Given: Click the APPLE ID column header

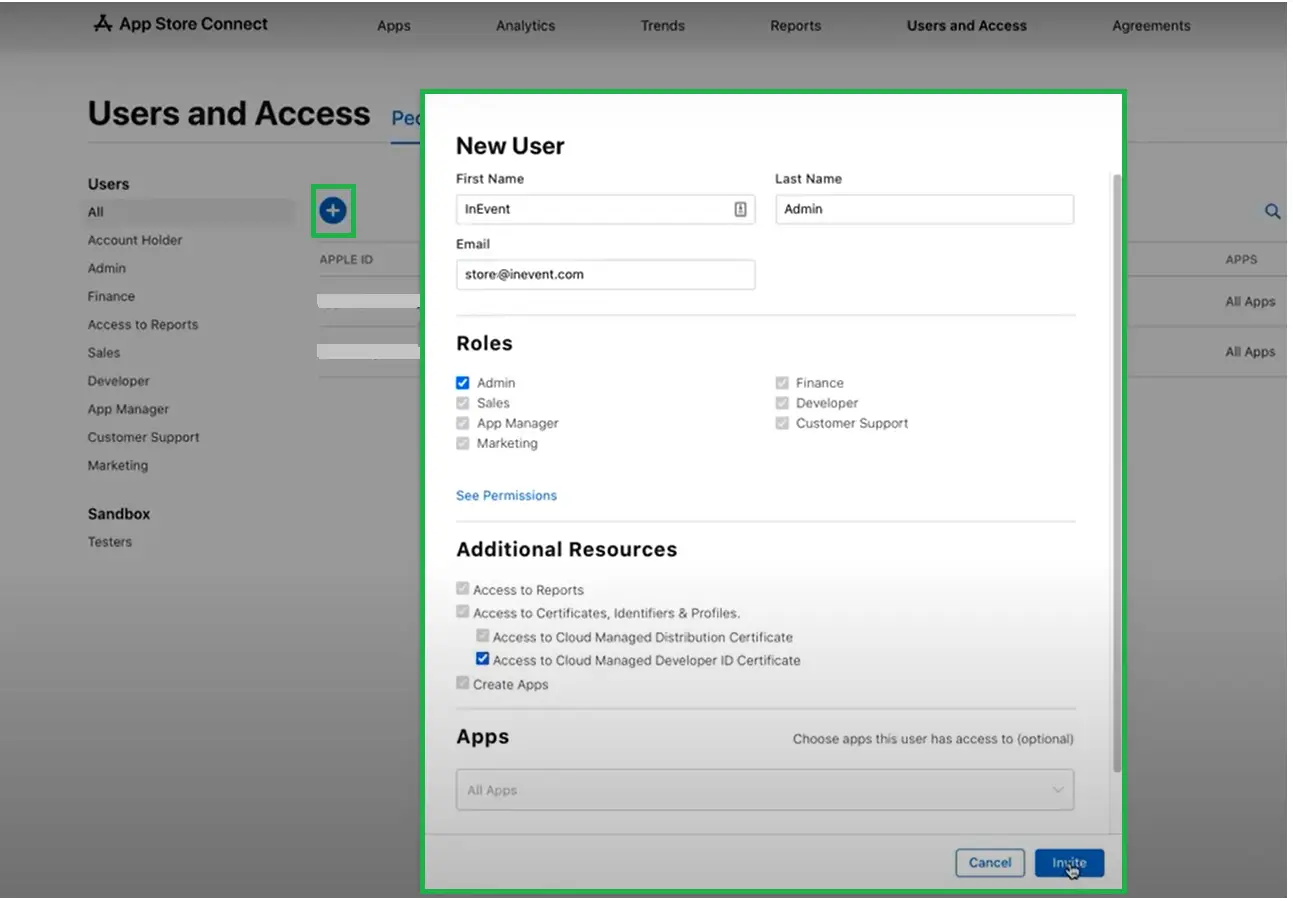Looking at the screenshot, I should pyautogui.click(x=346, y=260).
